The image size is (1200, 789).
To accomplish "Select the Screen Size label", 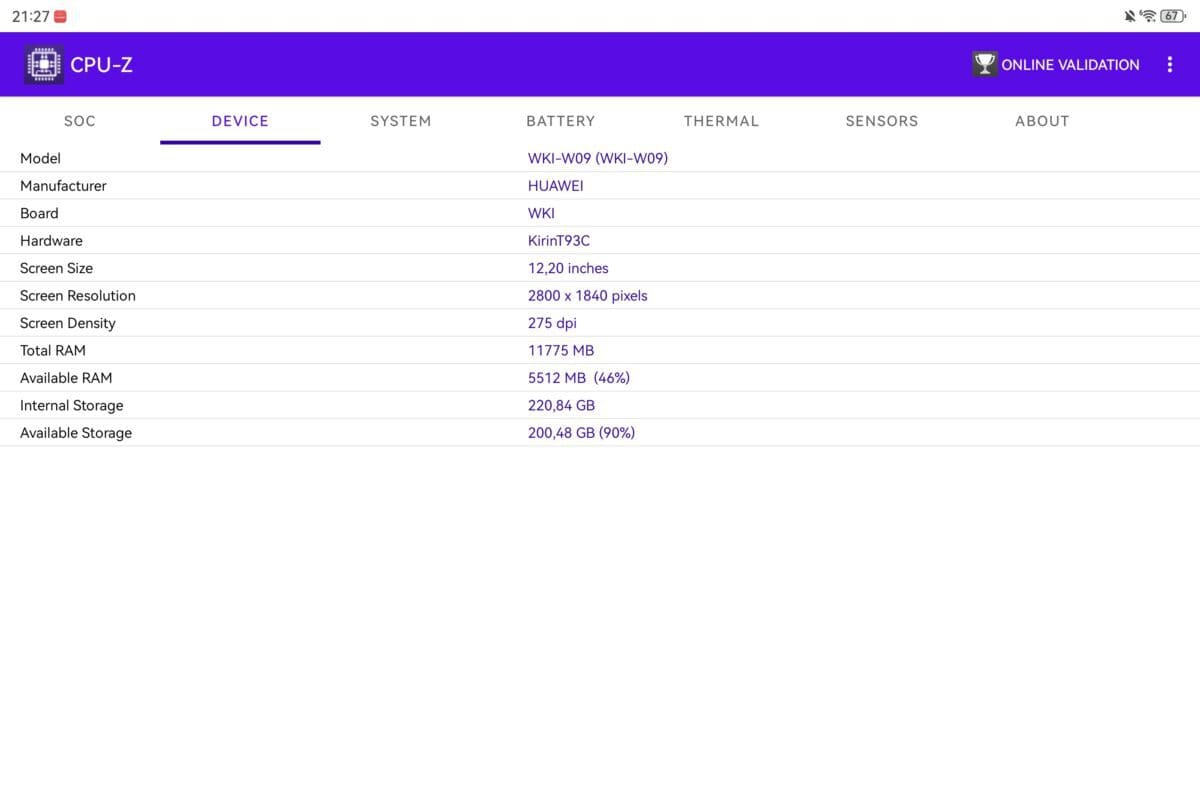I will [x=56, y=268].
